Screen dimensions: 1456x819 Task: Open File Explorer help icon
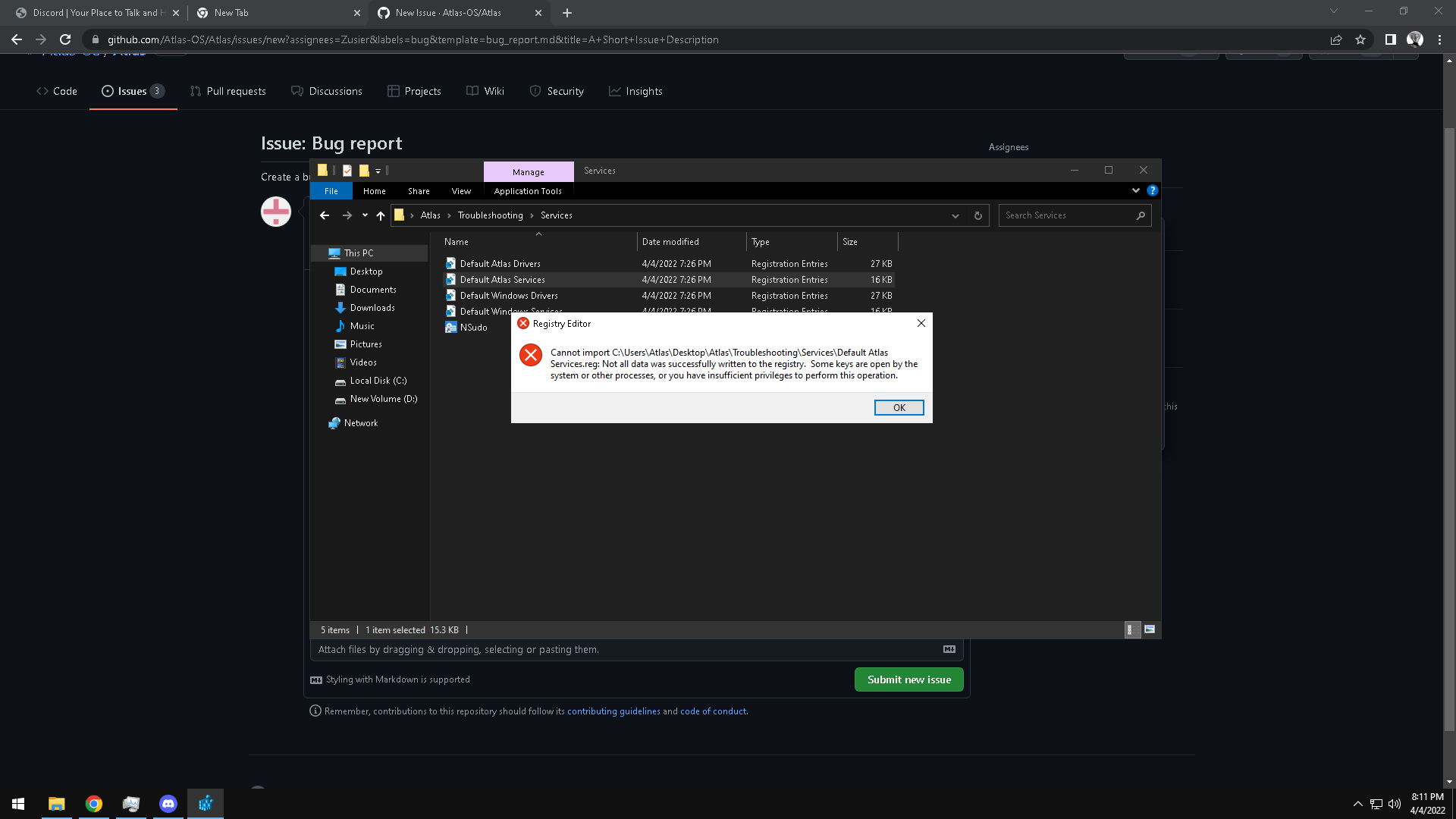coord(1153,191)
